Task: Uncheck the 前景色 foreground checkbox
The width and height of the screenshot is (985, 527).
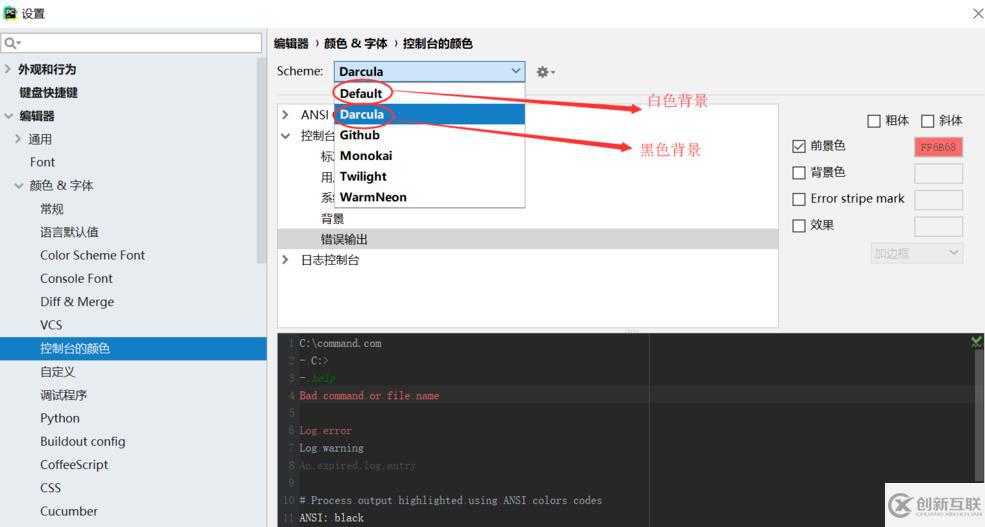Action: pos(799,146)
